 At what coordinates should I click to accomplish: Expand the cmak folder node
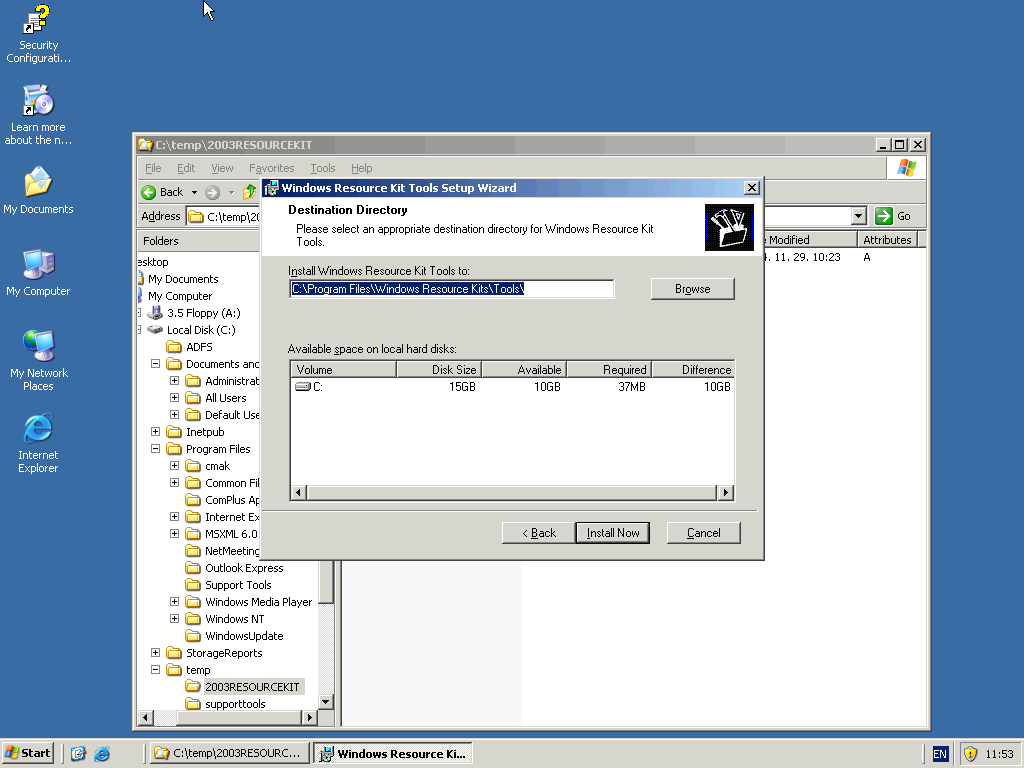pos(174,466)
